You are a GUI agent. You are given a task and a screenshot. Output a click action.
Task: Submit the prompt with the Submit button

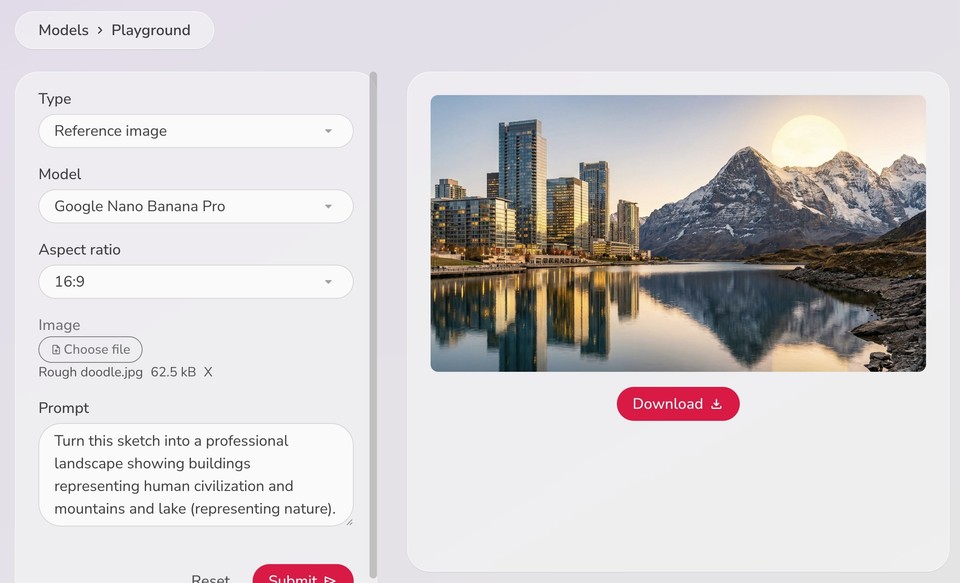tap(303, 576)
